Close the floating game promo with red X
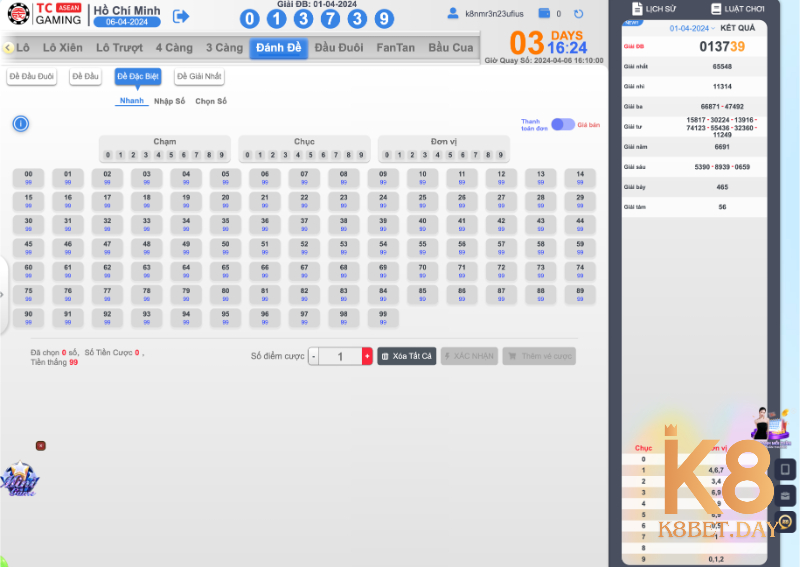 (41, 445)
